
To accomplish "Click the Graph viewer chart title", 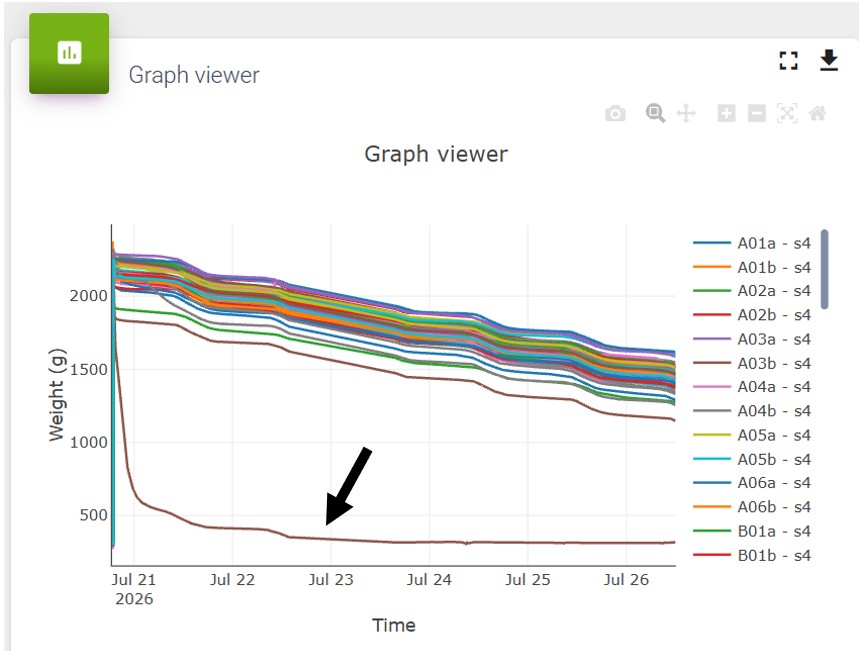I will point(436,154).
